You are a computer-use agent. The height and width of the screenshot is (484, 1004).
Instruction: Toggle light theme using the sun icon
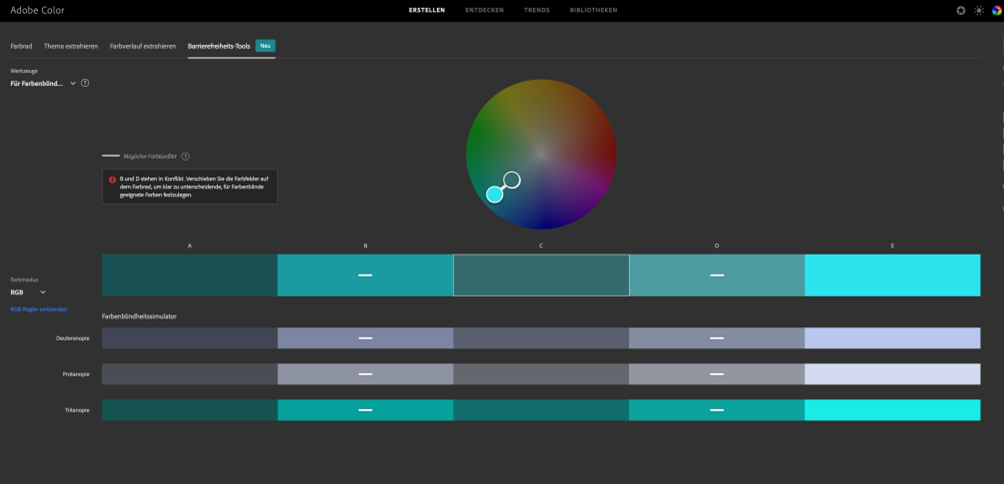(x=979, y=10)
